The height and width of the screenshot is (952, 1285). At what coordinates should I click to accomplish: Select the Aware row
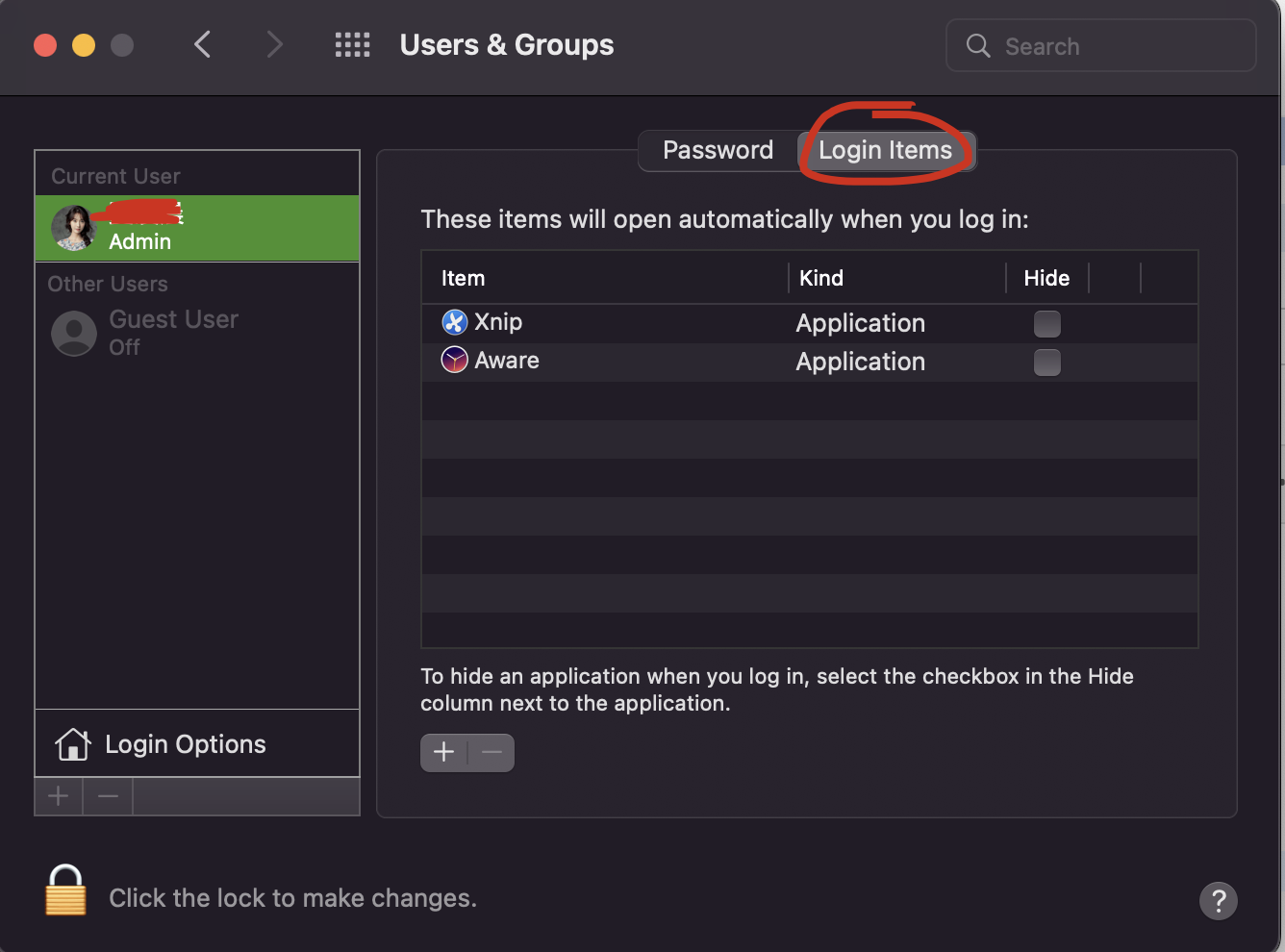point(809,362)
